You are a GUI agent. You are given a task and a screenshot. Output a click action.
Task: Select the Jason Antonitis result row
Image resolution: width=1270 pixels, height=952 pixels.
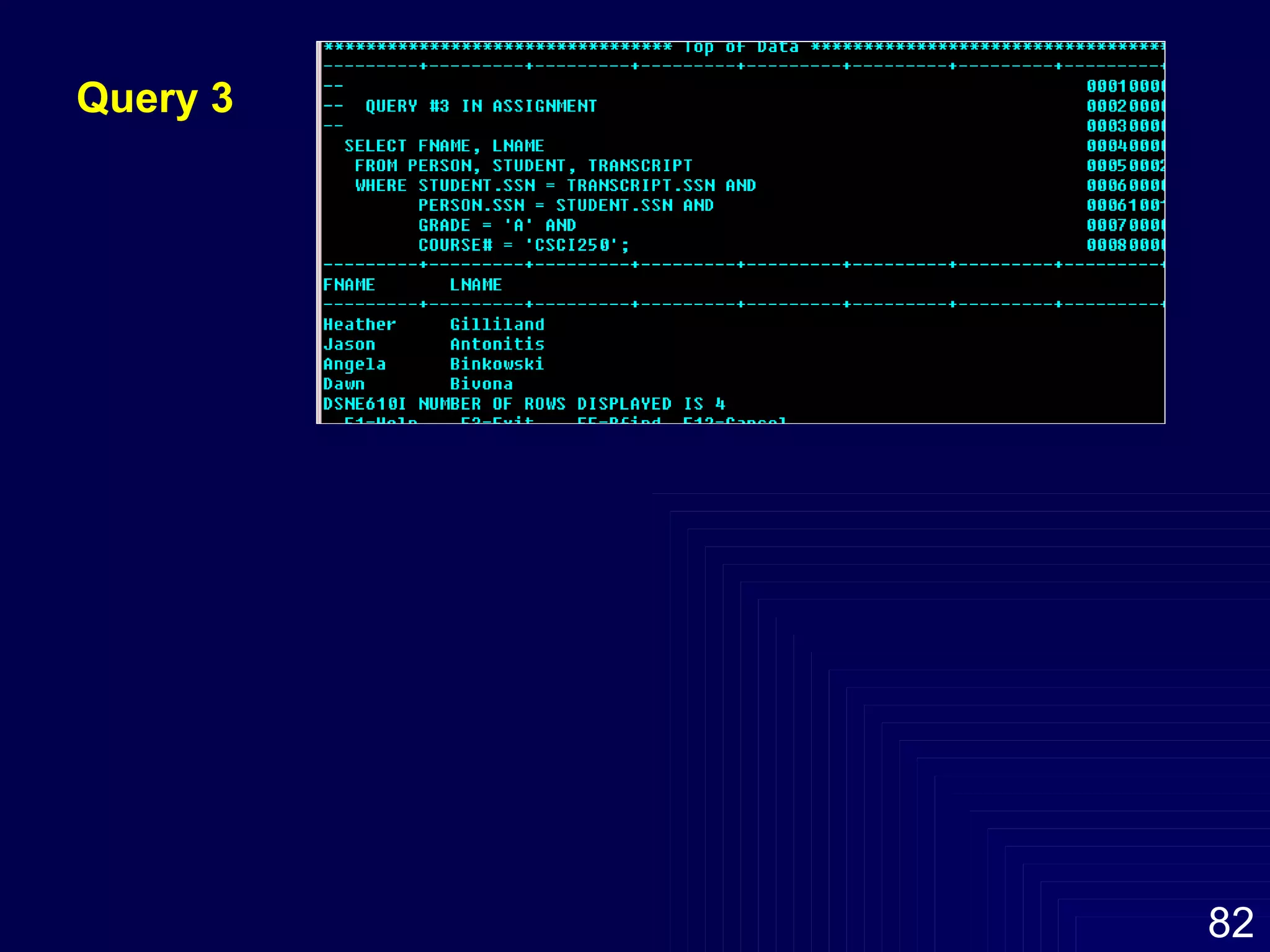coord(433,344)
